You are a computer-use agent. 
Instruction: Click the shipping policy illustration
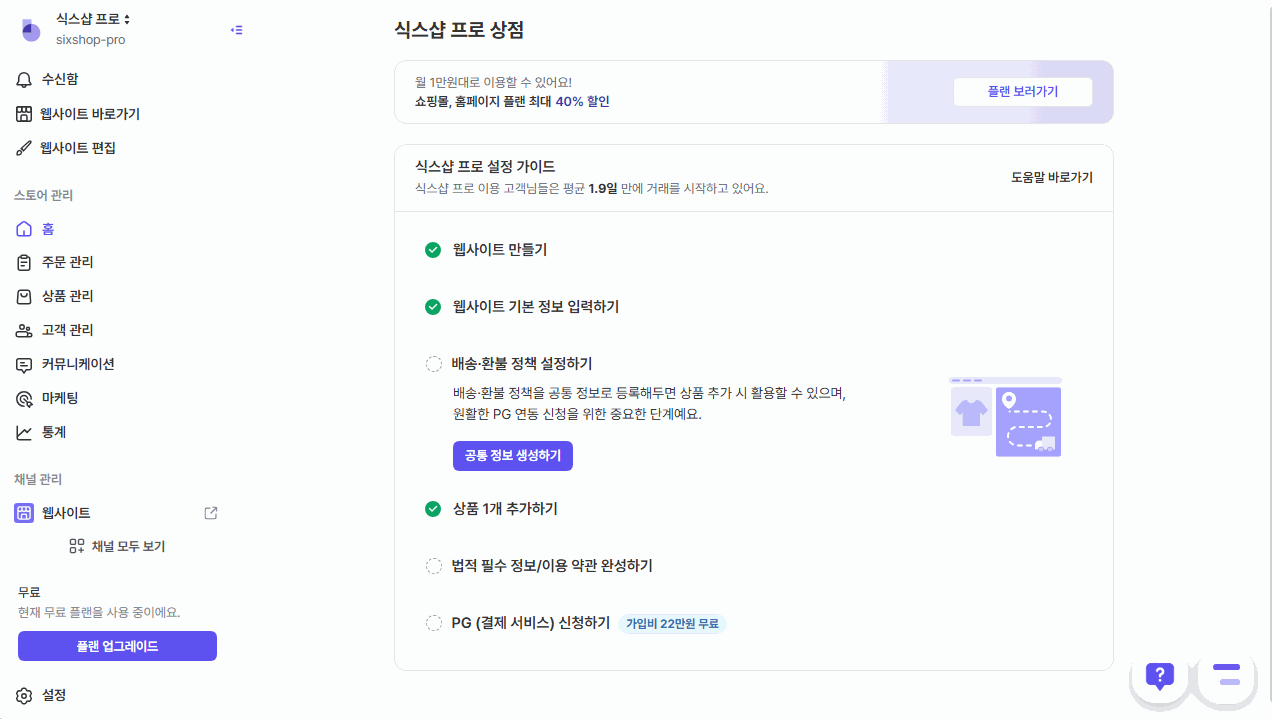pyautogui.click(x=1005, y=417)
